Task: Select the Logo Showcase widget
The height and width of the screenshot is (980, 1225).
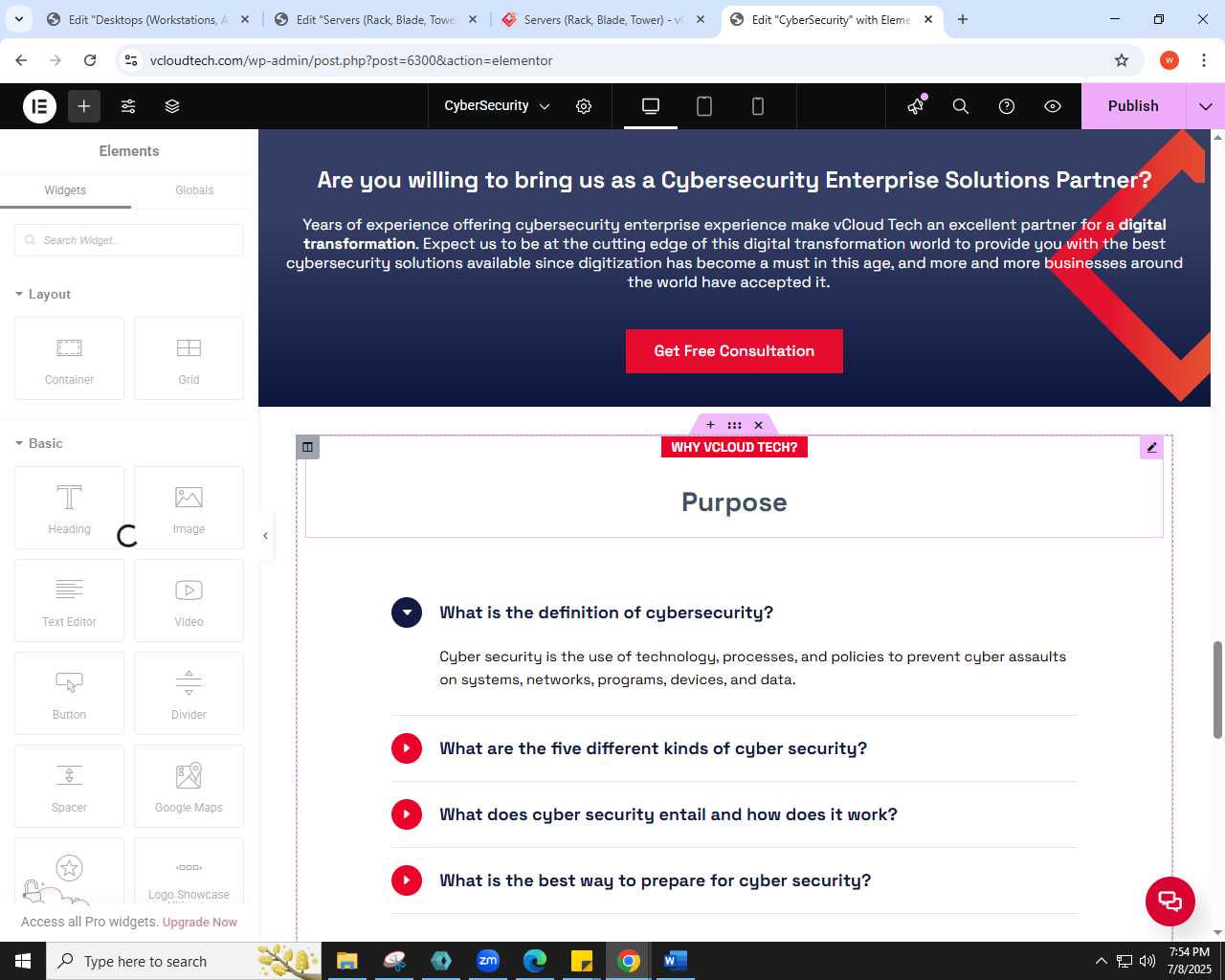Action: 189,871
